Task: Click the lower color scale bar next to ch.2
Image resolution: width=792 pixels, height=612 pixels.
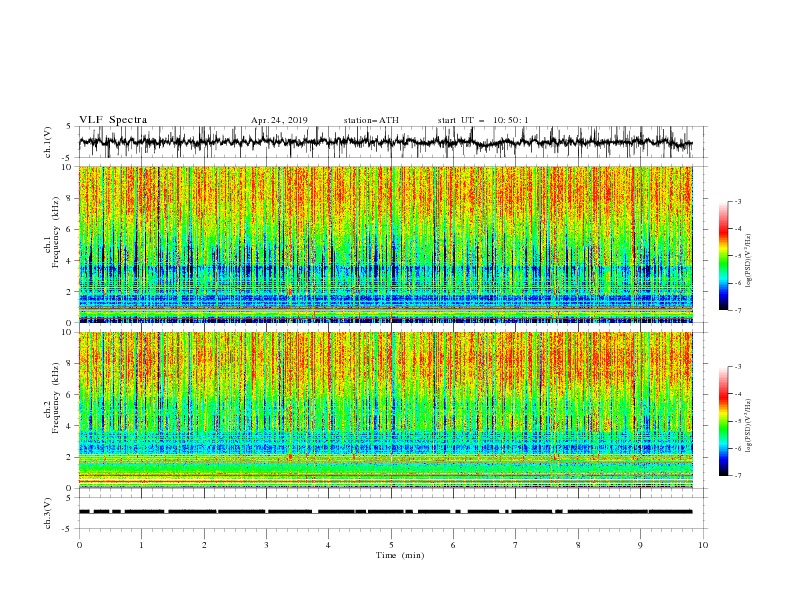Action: 723,421
